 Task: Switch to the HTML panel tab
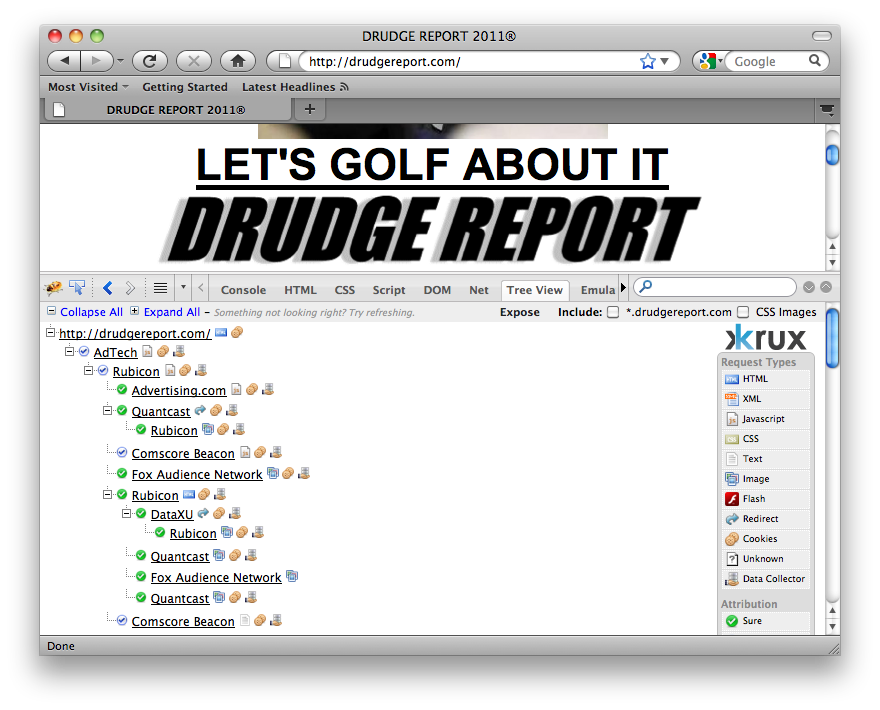pyautogui.click(x=300, y=290)
